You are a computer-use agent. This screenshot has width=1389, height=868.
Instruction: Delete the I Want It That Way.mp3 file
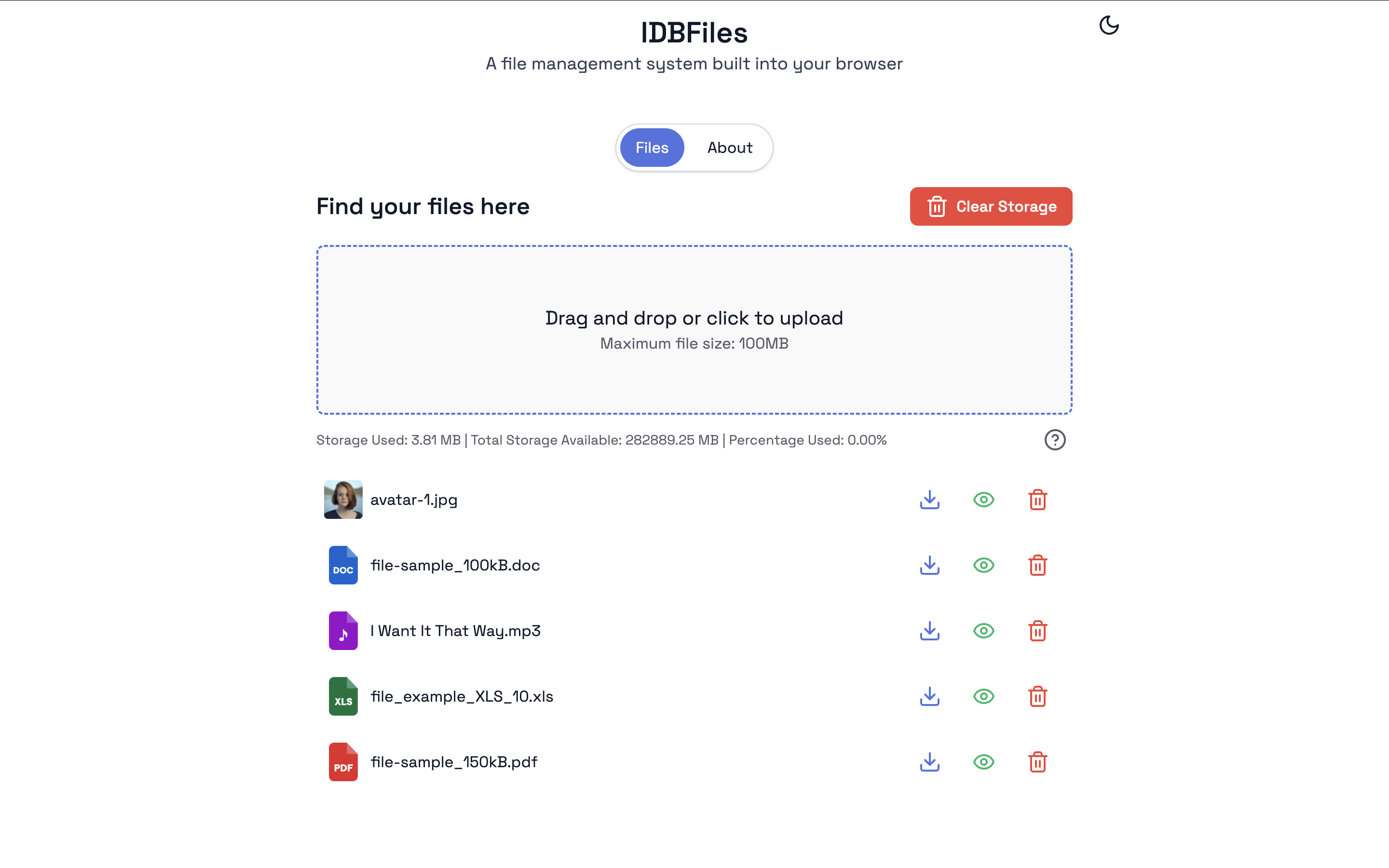click(1037, 630)
